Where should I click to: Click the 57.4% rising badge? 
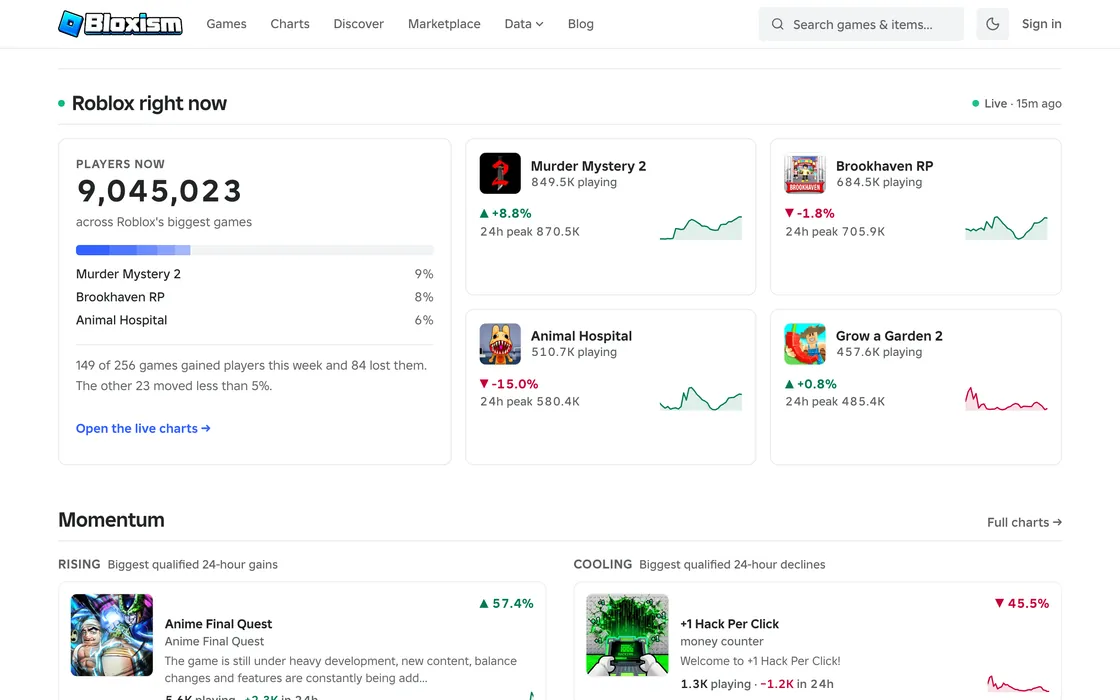pos(506,604)
